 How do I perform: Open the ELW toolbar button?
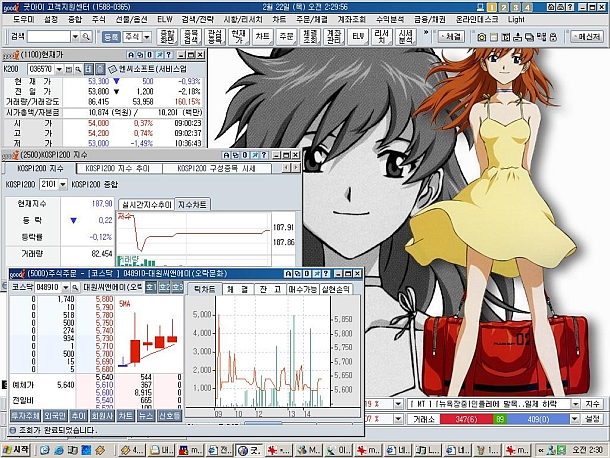pos(357,37)
